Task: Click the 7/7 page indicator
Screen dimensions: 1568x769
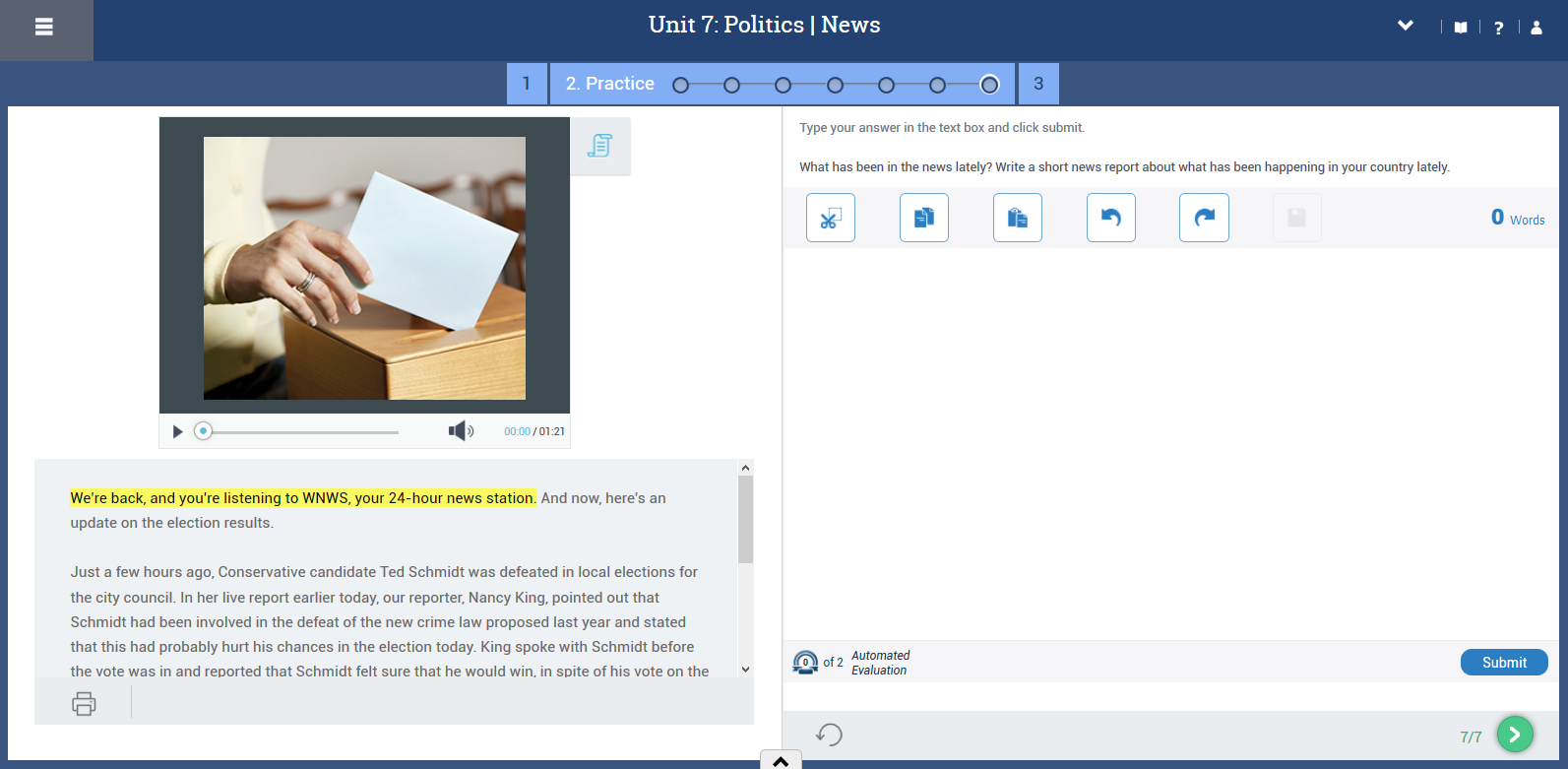Action: (x=1471, y=737)
